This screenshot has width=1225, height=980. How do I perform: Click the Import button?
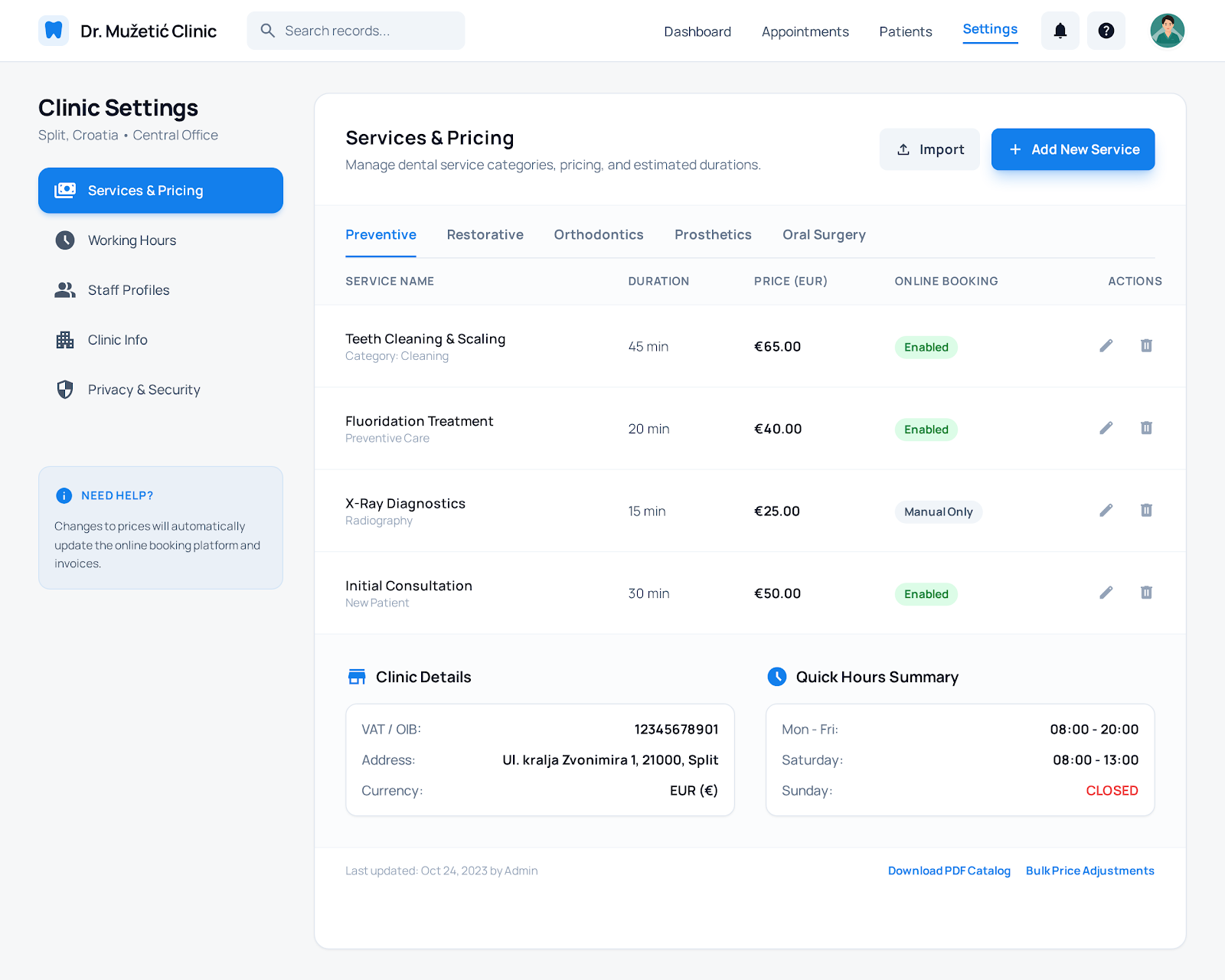pyautogui.click(x=929, y=149)
